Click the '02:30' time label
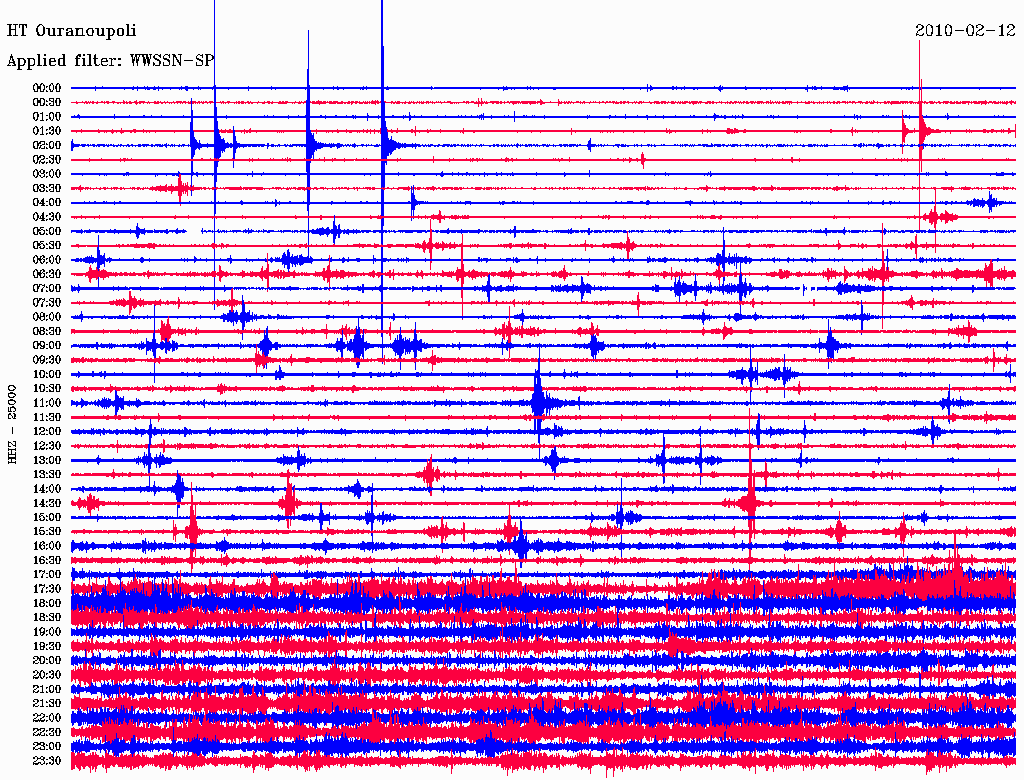This screenshot has width=1024, height=780. [x=46, y=159]
